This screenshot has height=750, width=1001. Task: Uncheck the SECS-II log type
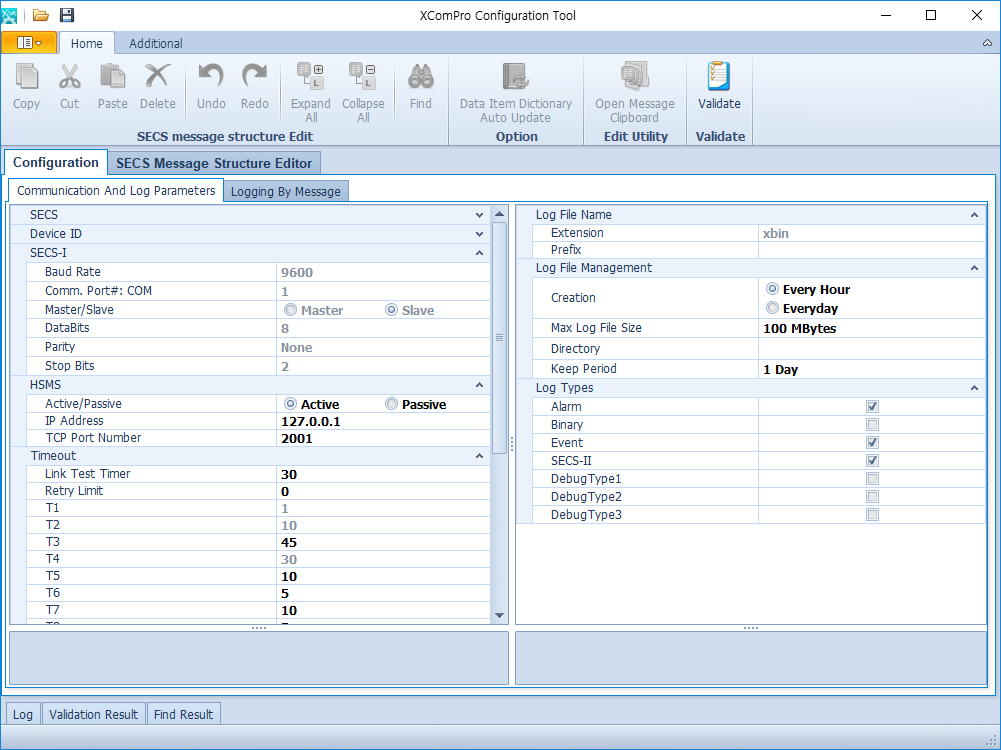coord(872,460)
